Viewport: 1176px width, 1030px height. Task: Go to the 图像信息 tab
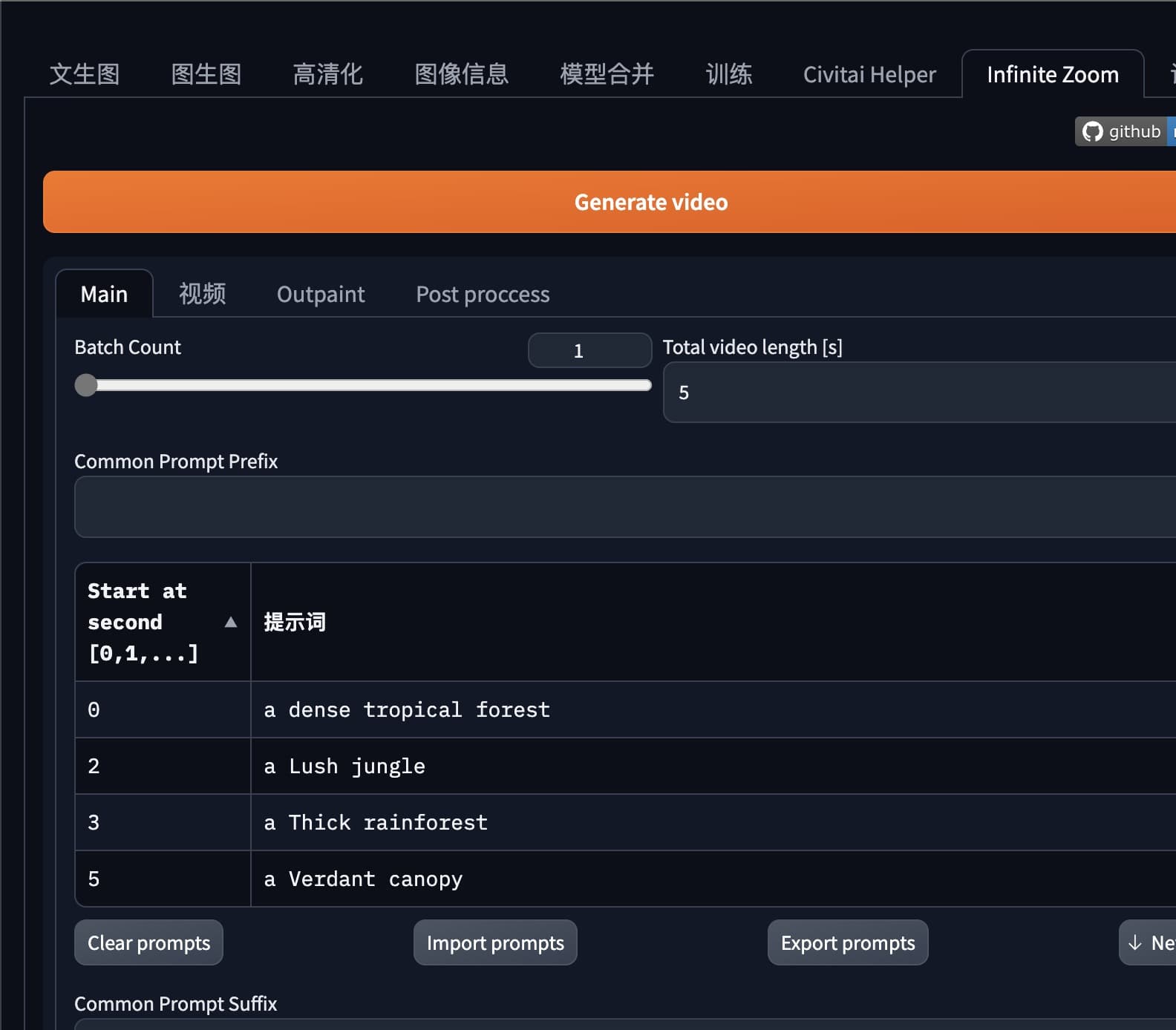[x=461, y=74]
